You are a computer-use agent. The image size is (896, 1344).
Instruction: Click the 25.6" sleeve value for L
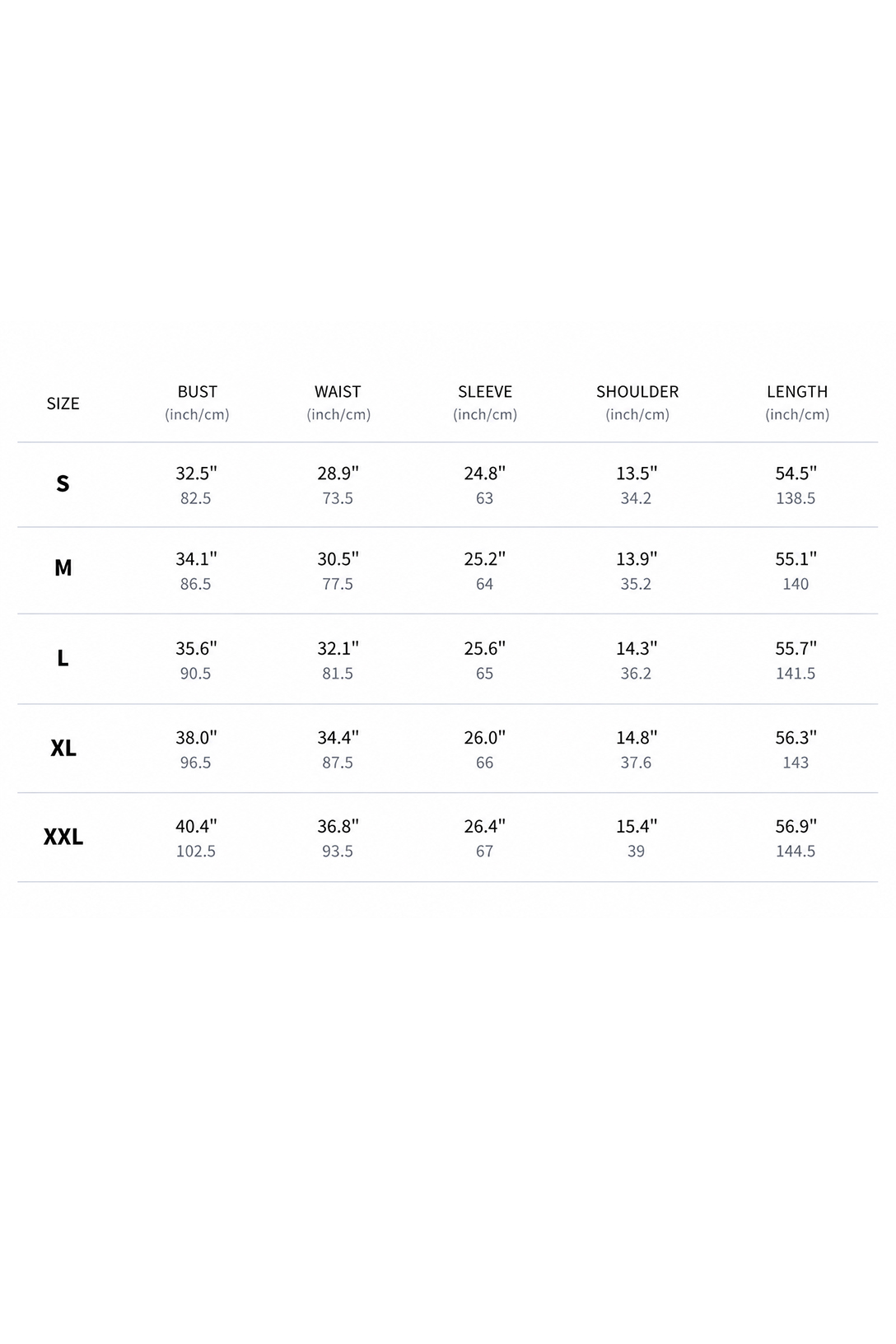(484, 649)
